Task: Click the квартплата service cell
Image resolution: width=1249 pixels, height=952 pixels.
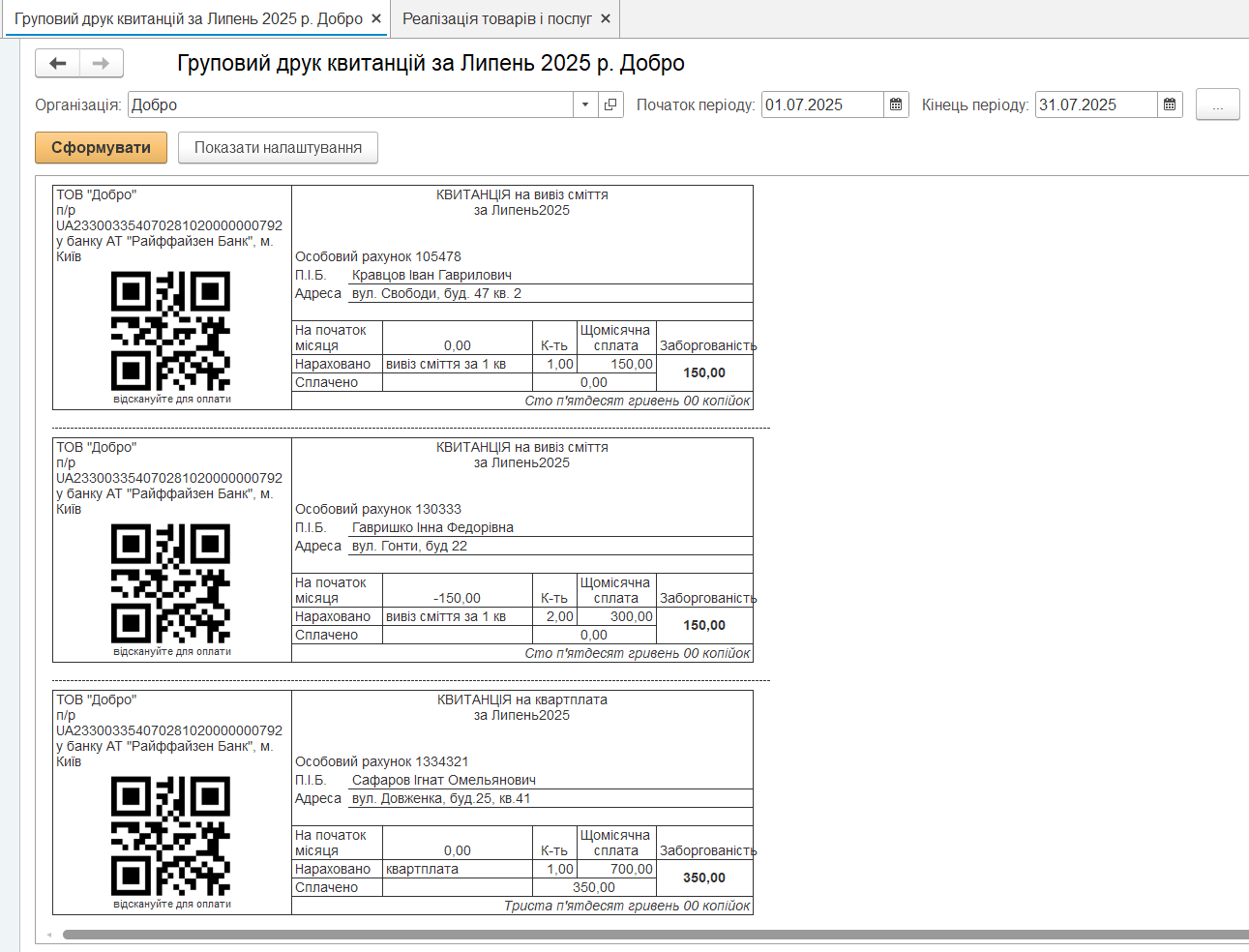Action: pyautogui.click(x=458, y=869)
